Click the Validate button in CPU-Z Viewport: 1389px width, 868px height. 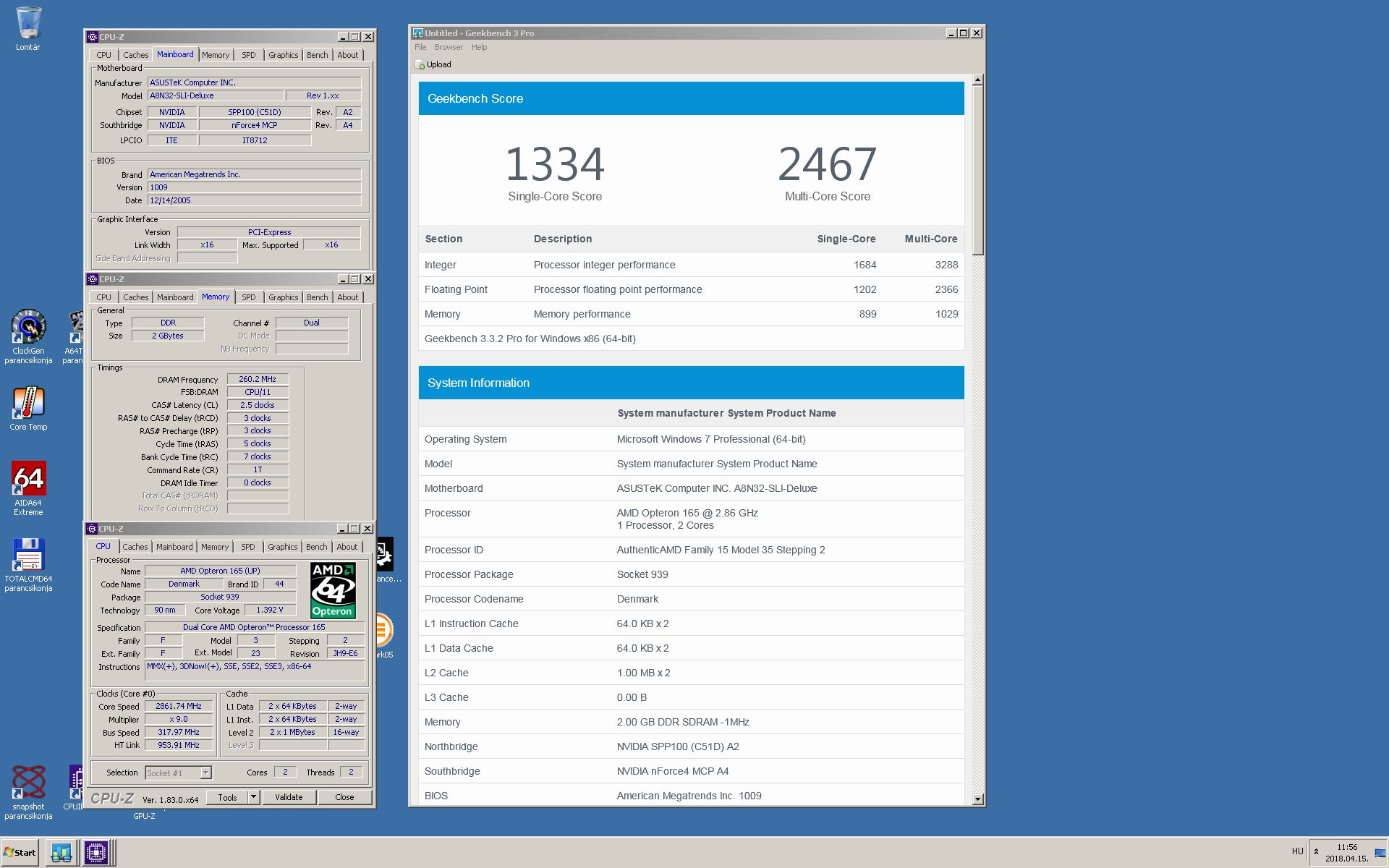[x=289, y=797]
